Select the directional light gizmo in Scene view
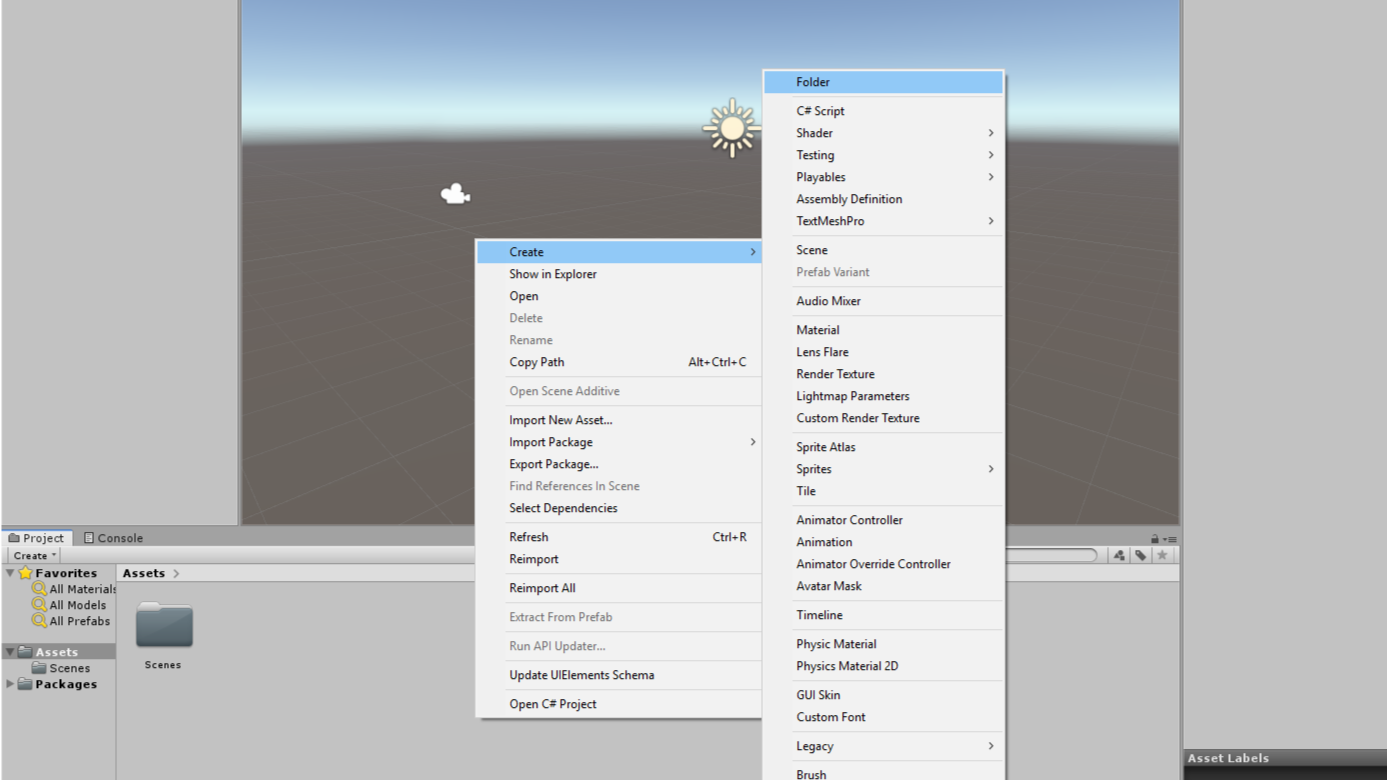 click(x=731, y=128)
